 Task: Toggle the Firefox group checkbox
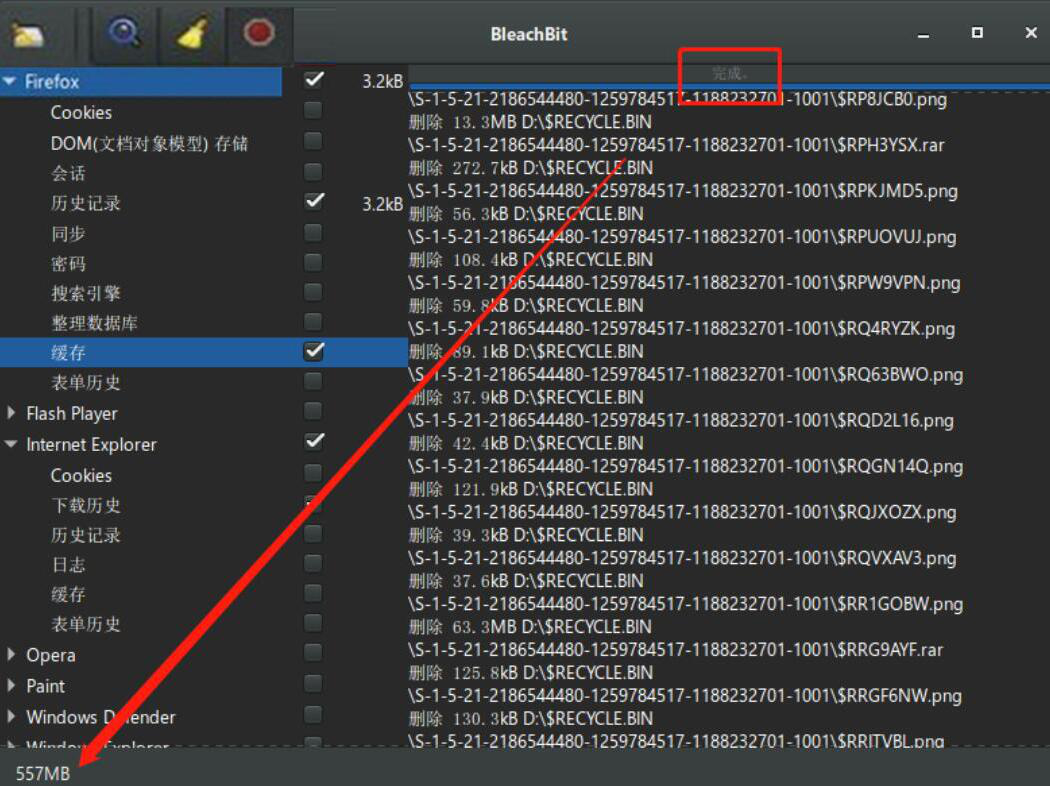click(x=313, y=80)
